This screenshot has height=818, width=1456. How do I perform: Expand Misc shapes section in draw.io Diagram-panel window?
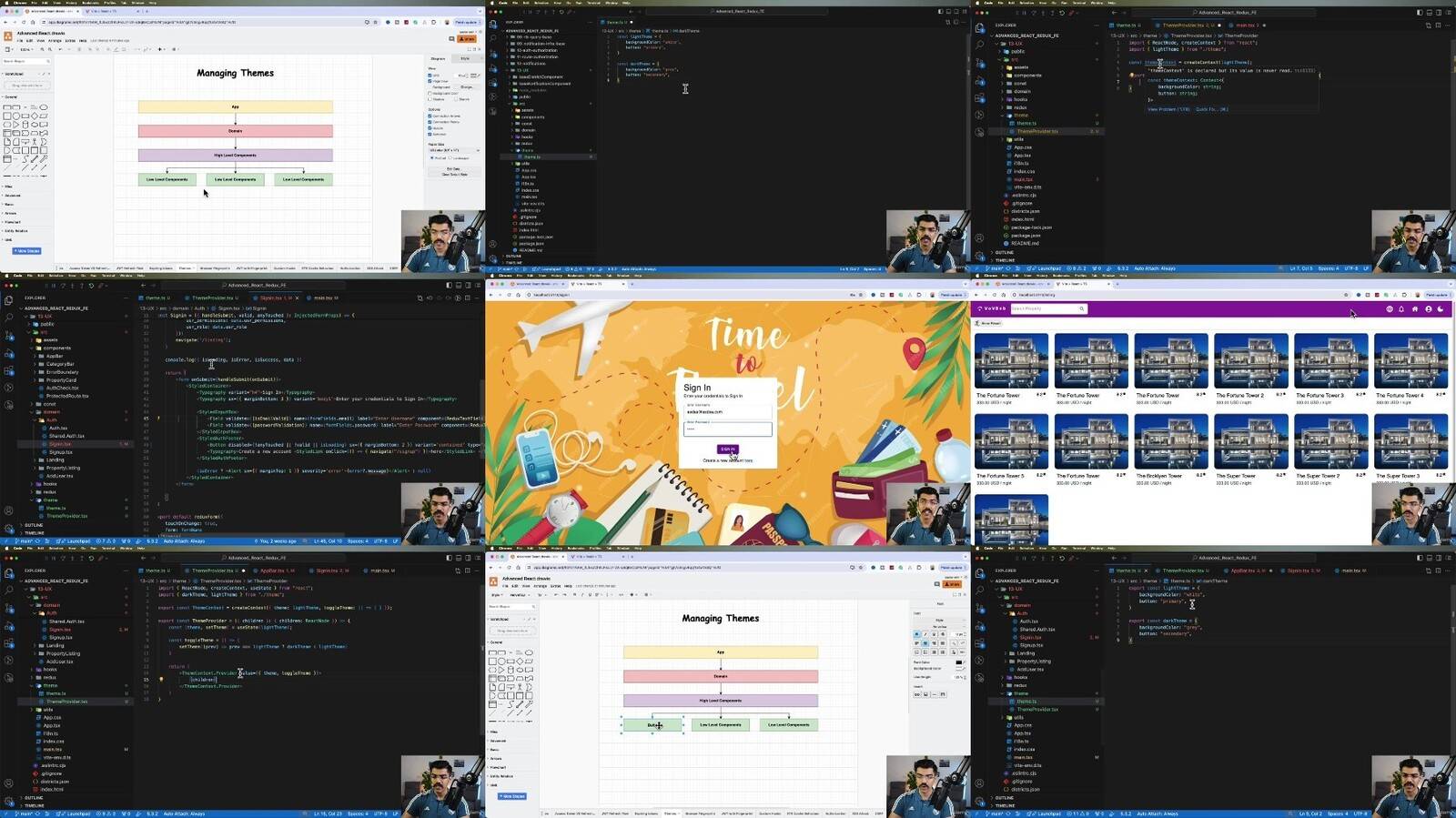(9, 187)
